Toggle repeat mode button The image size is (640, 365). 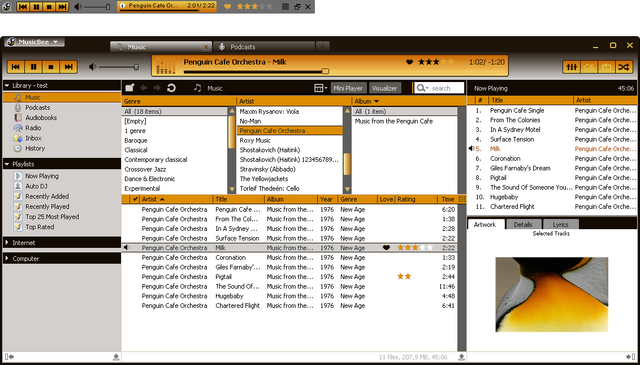click(x=607, y=67)
